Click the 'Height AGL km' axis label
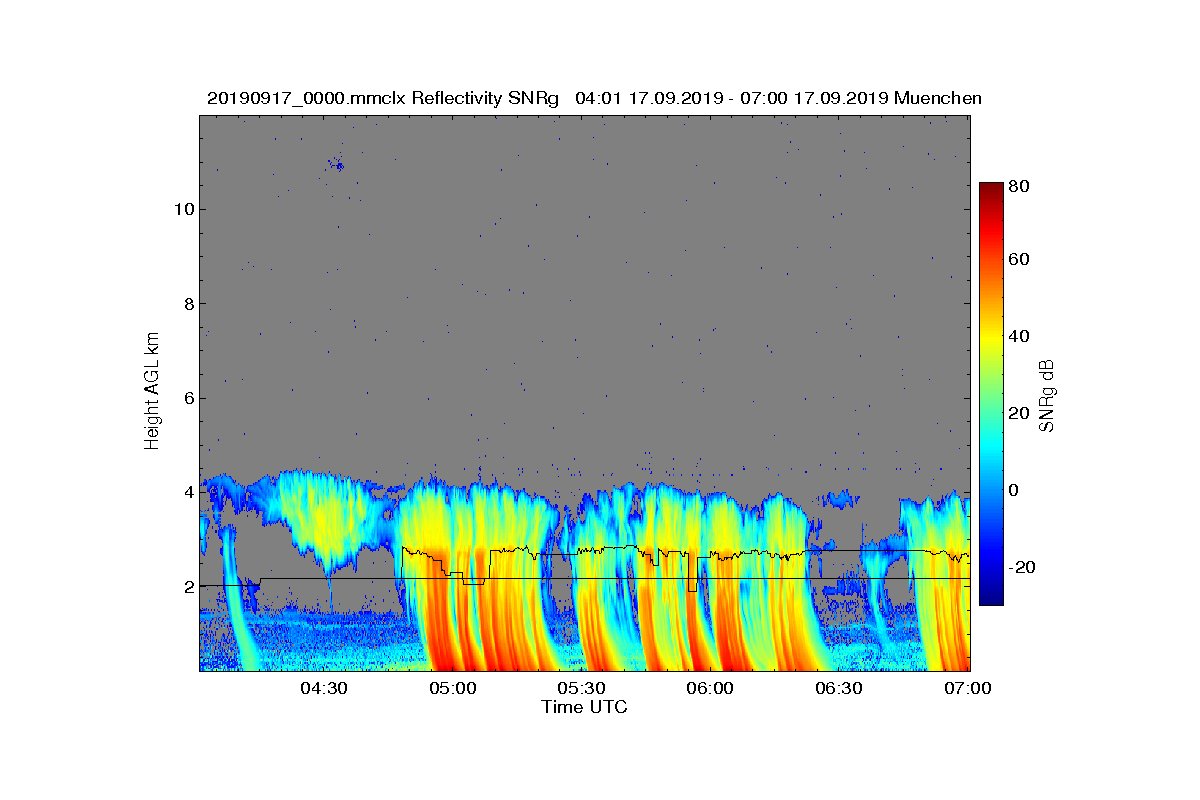1200x800 pixels. 152,393
